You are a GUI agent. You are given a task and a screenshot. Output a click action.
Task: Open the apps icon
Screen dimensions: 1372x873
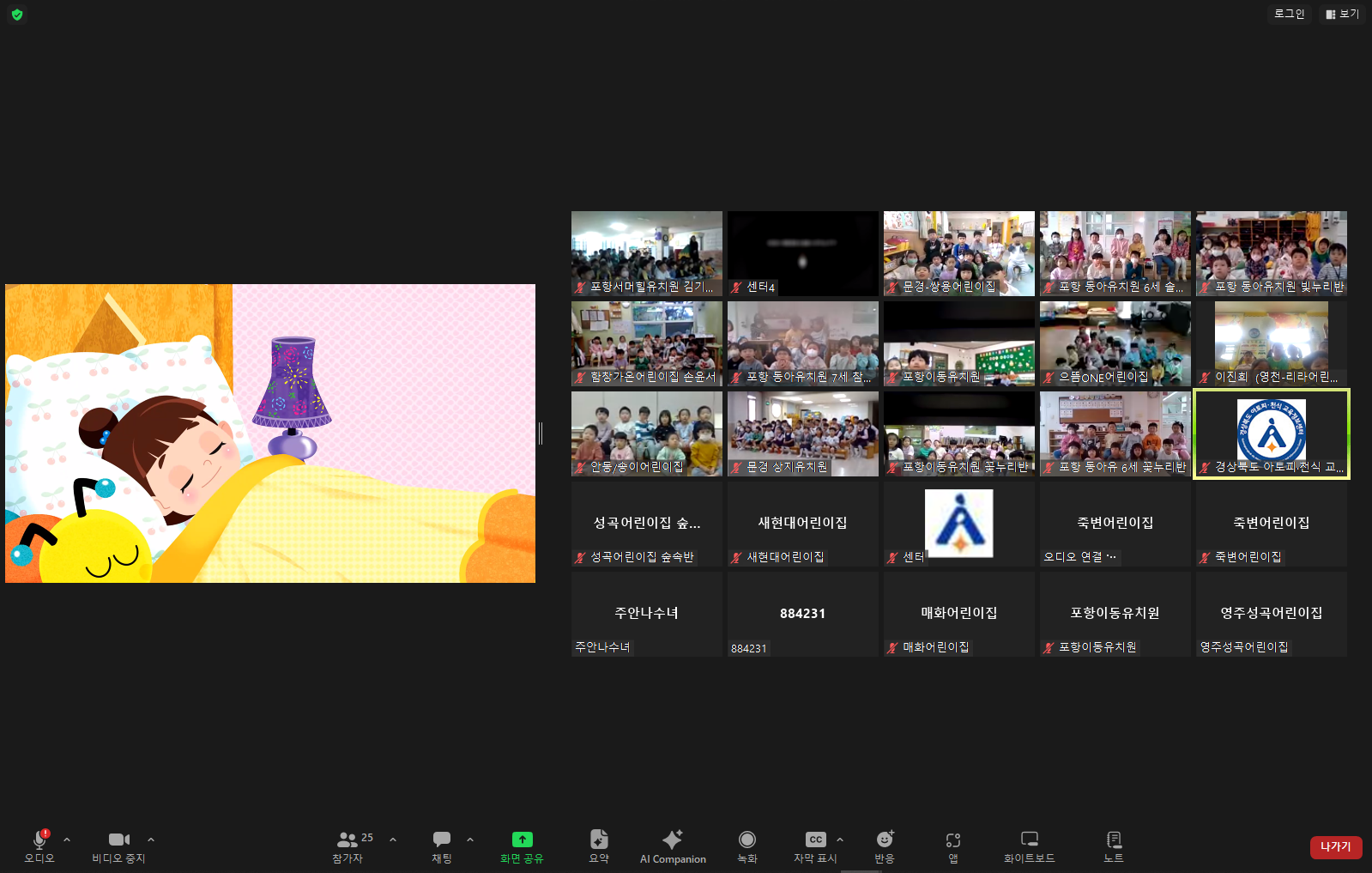point(953,840)
